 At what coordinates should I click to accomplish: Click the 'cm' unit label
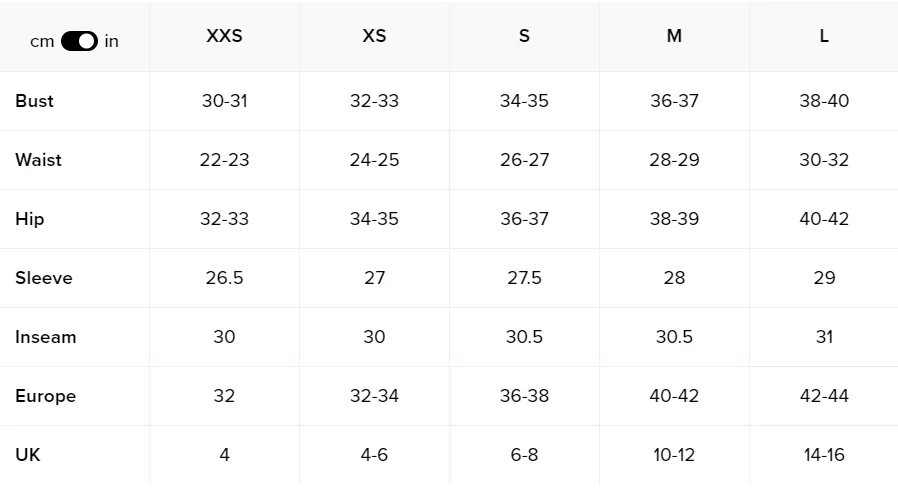[x=42, y=42]
